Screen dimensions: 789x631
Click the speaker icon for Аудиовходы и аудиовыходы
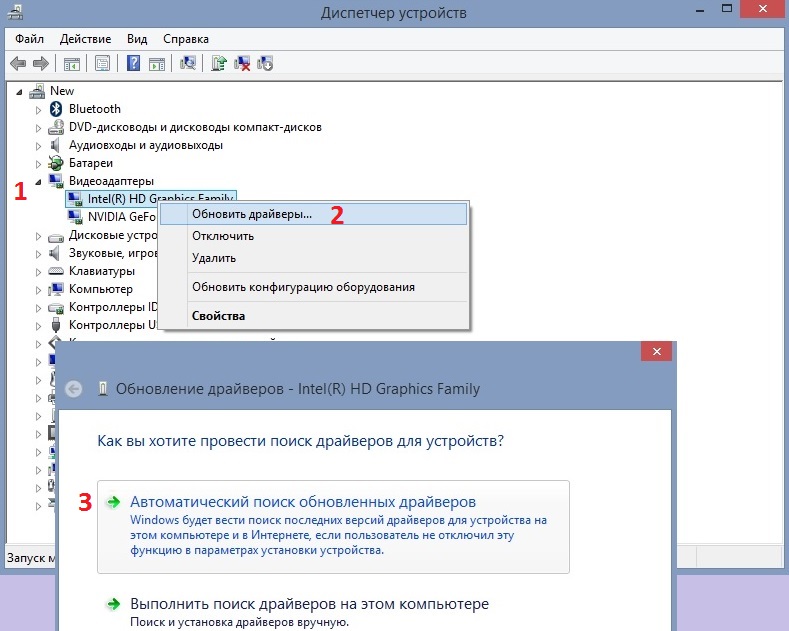pos(55,145)
